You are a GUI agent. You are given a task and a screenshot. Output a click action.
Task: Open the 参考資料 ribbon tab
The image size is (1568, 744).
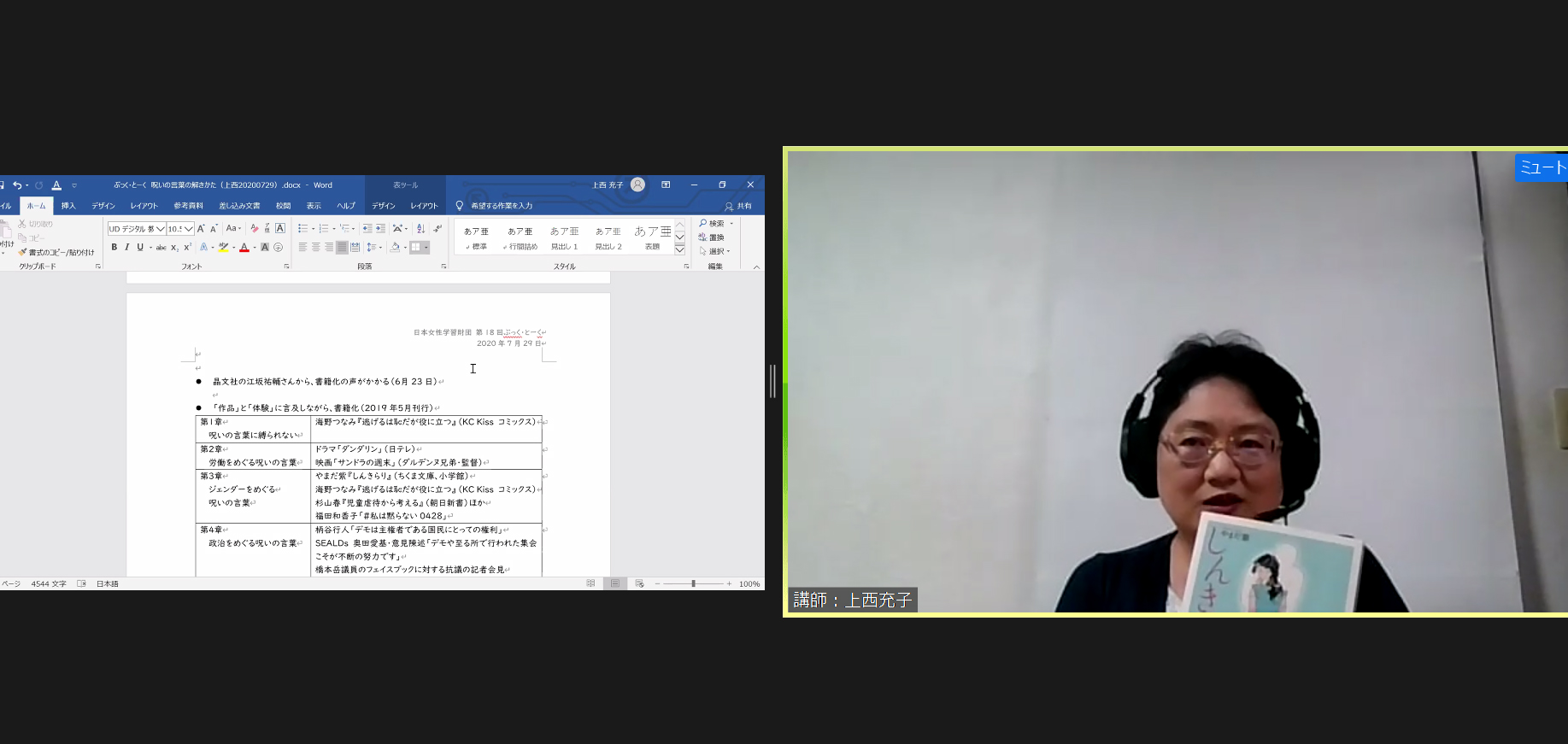(189, 206)
